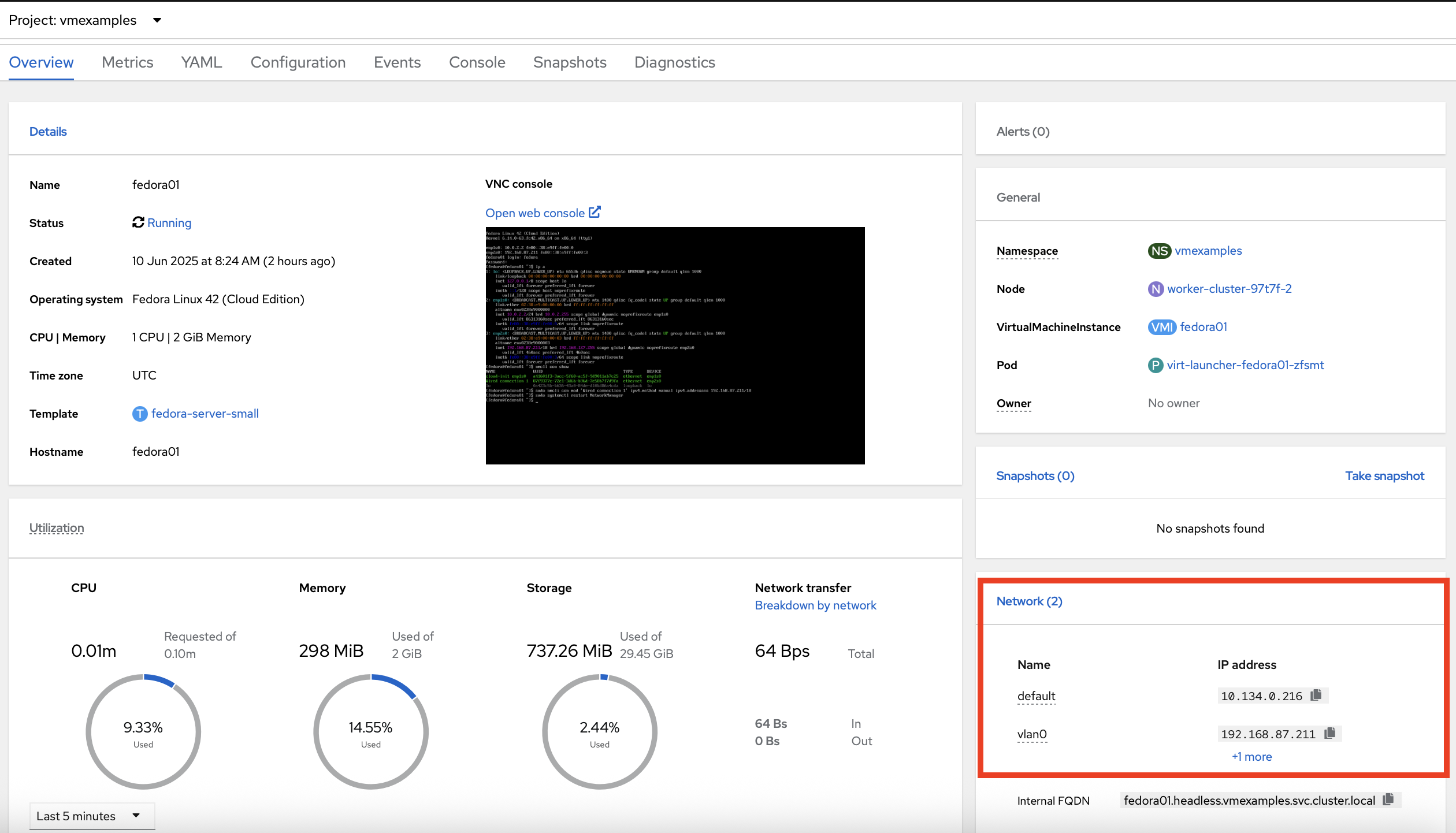Click the VMI badge icon
Screen dimensions: 1456x833
click(x=1162, y=327)
